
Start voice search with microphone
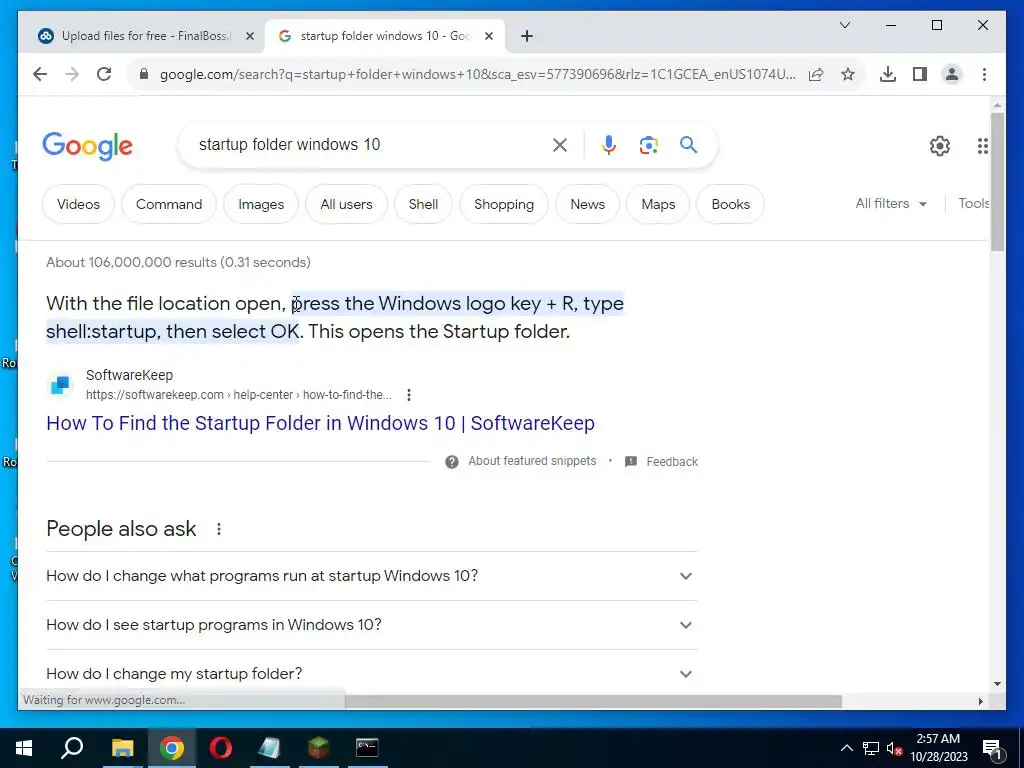[x=609, y=145]
